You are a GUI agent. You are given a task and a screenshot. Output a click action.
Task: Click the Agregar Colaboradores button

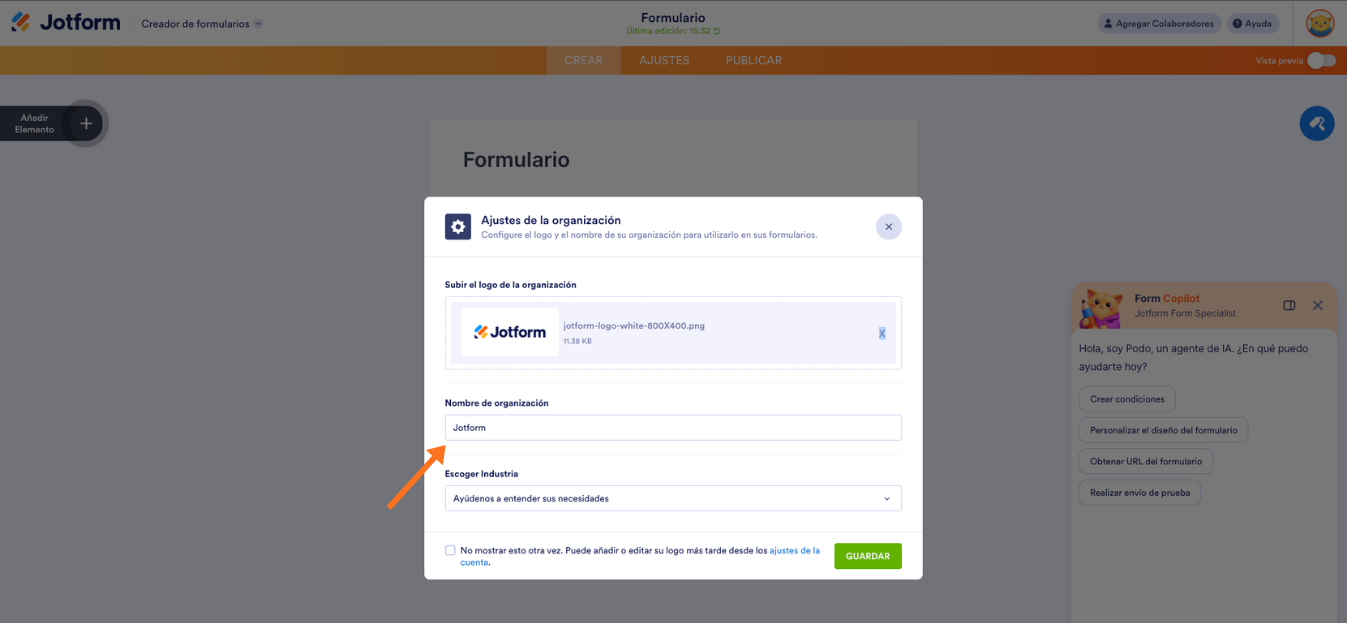[1158, 23]
